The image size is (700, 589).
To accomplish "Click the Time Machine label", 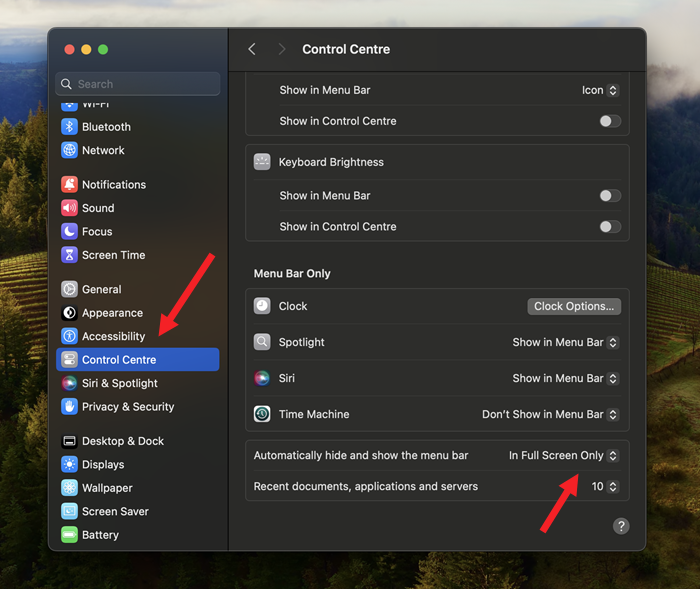I will 314,414.
